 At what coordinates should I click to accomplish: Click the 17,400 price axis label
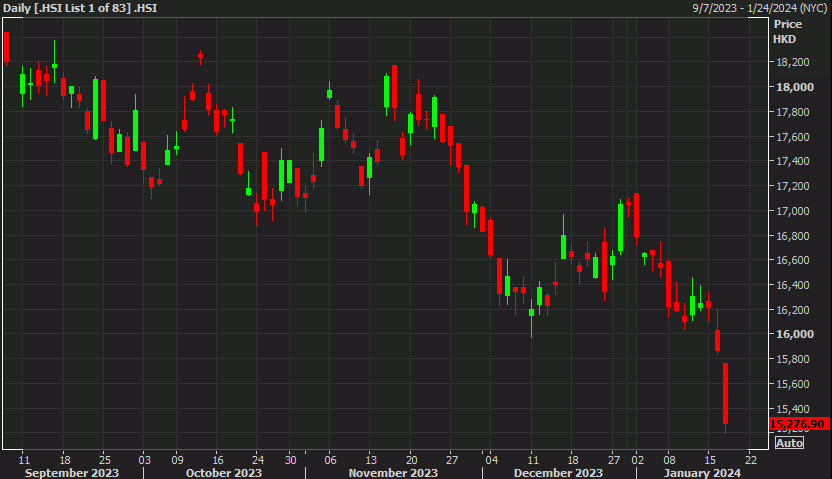tap(792, 161)
